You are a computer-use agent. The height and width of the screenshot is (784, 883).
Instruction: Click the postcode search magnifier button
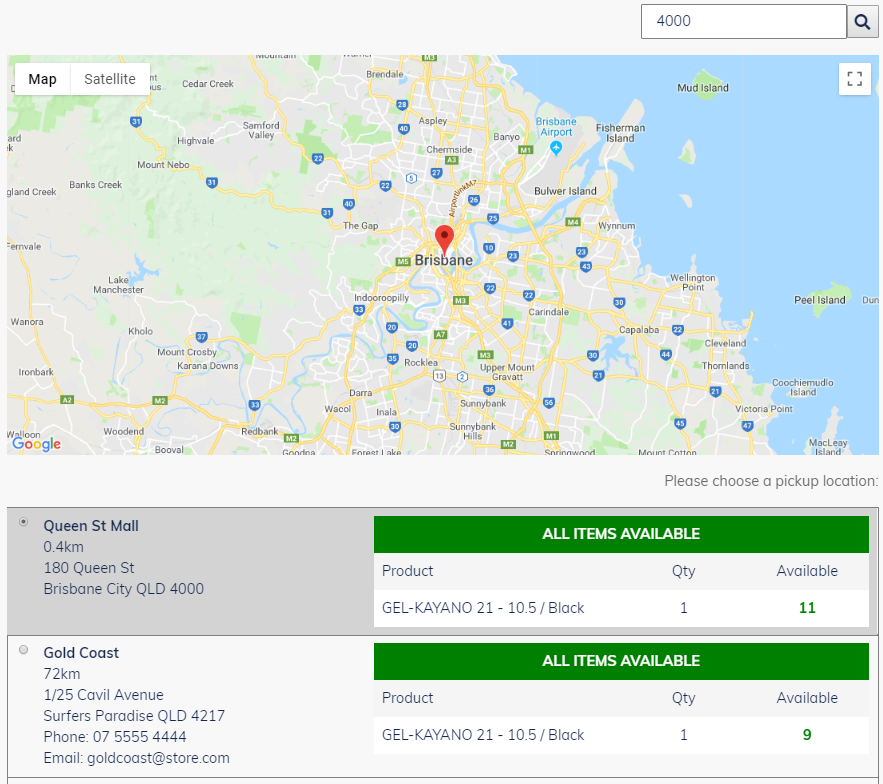click(x=862, y=21)
